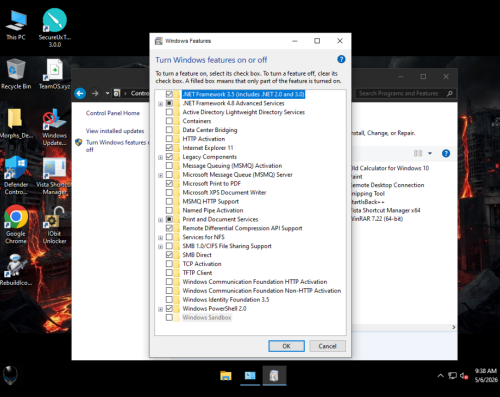Viewport: 500px width, 397px height.
Task: Expand Microsoft Message Queue (MSMQ) Server node
Action: click(160, 175)
